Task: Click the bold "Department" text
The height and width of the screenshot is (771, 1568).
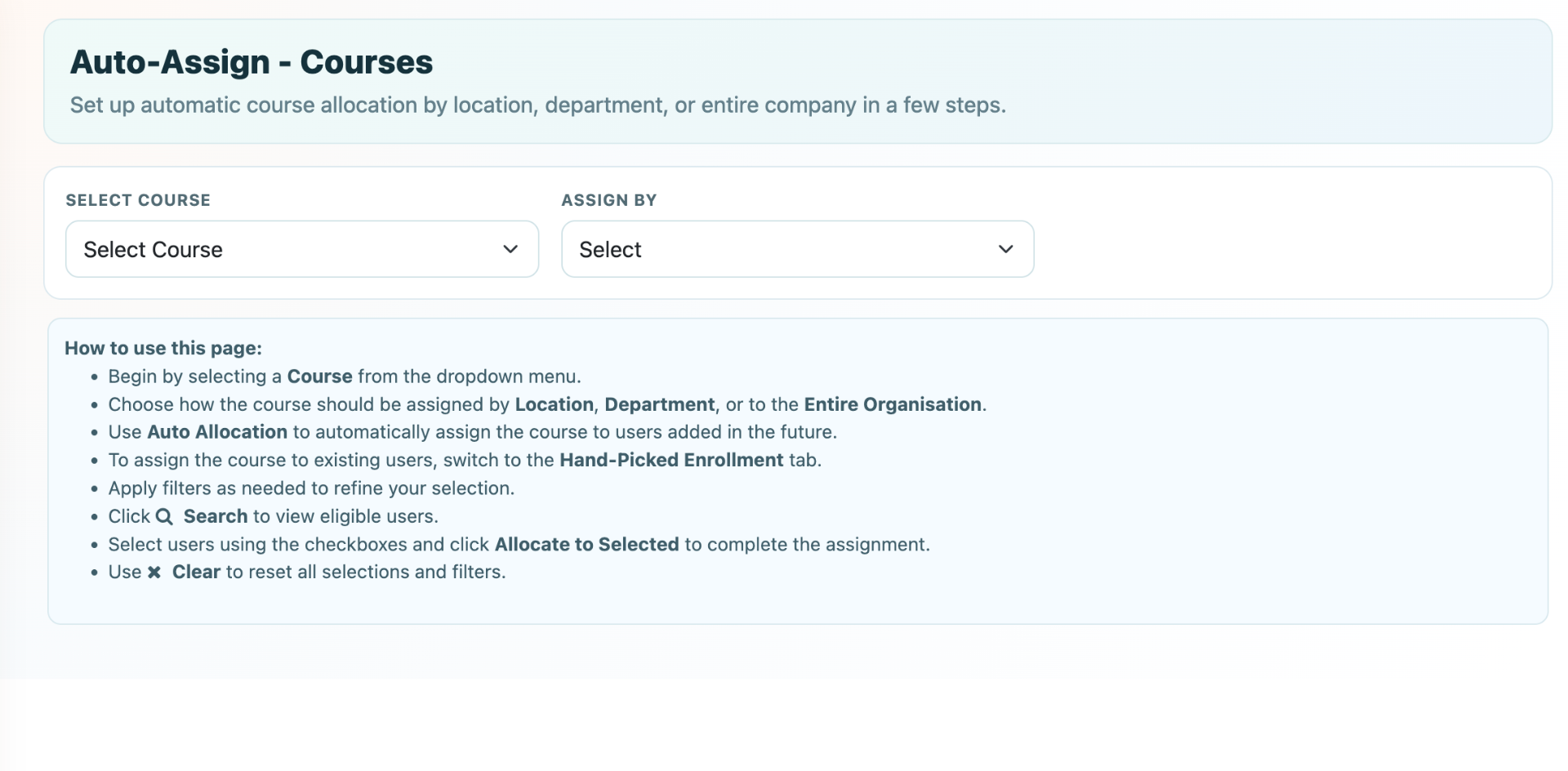Action: click(x=660, y=404)
